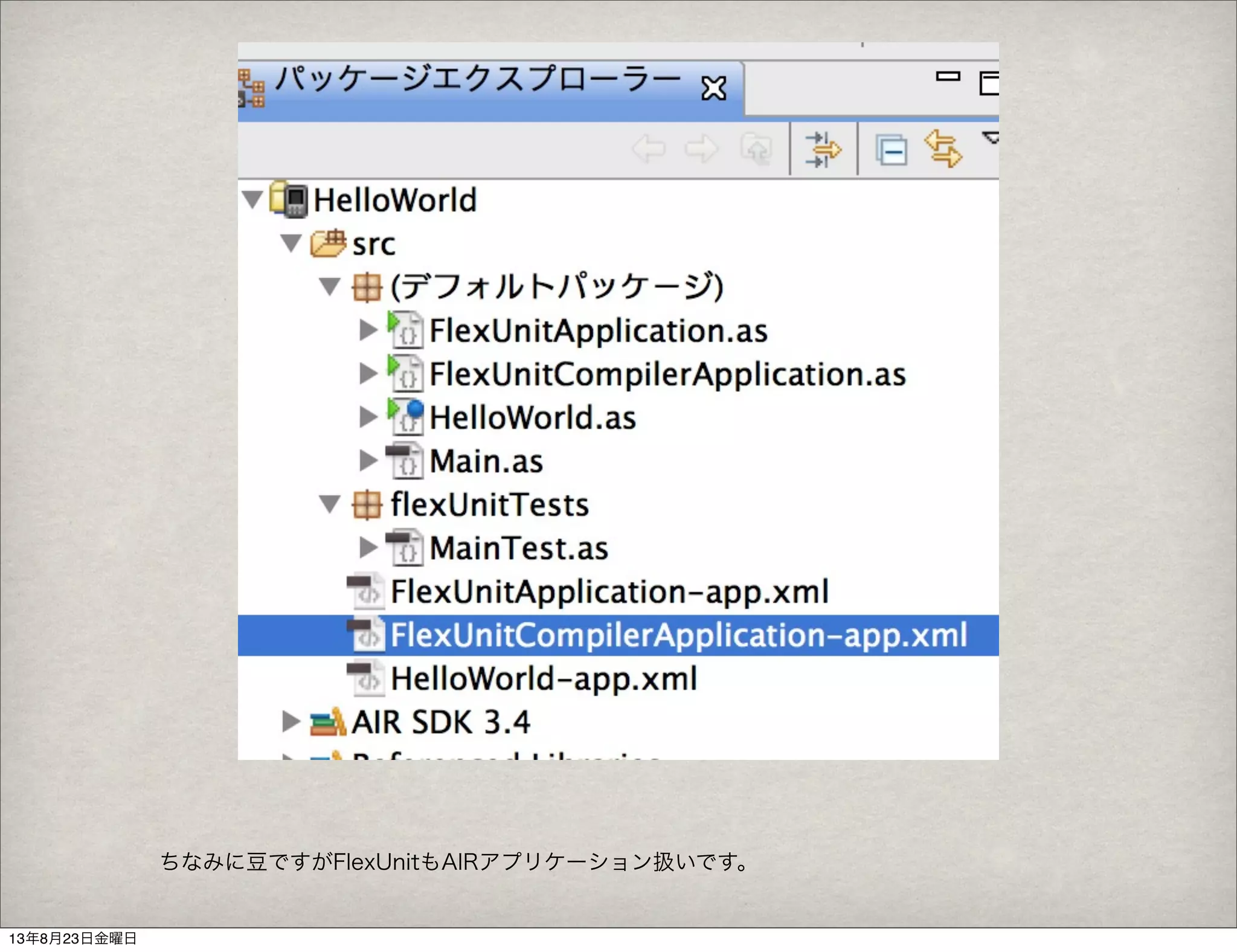Toggle Link with Editor
Image resolution: width=1237 pixels, height=952 pixels.
click(x=943, y=149)
